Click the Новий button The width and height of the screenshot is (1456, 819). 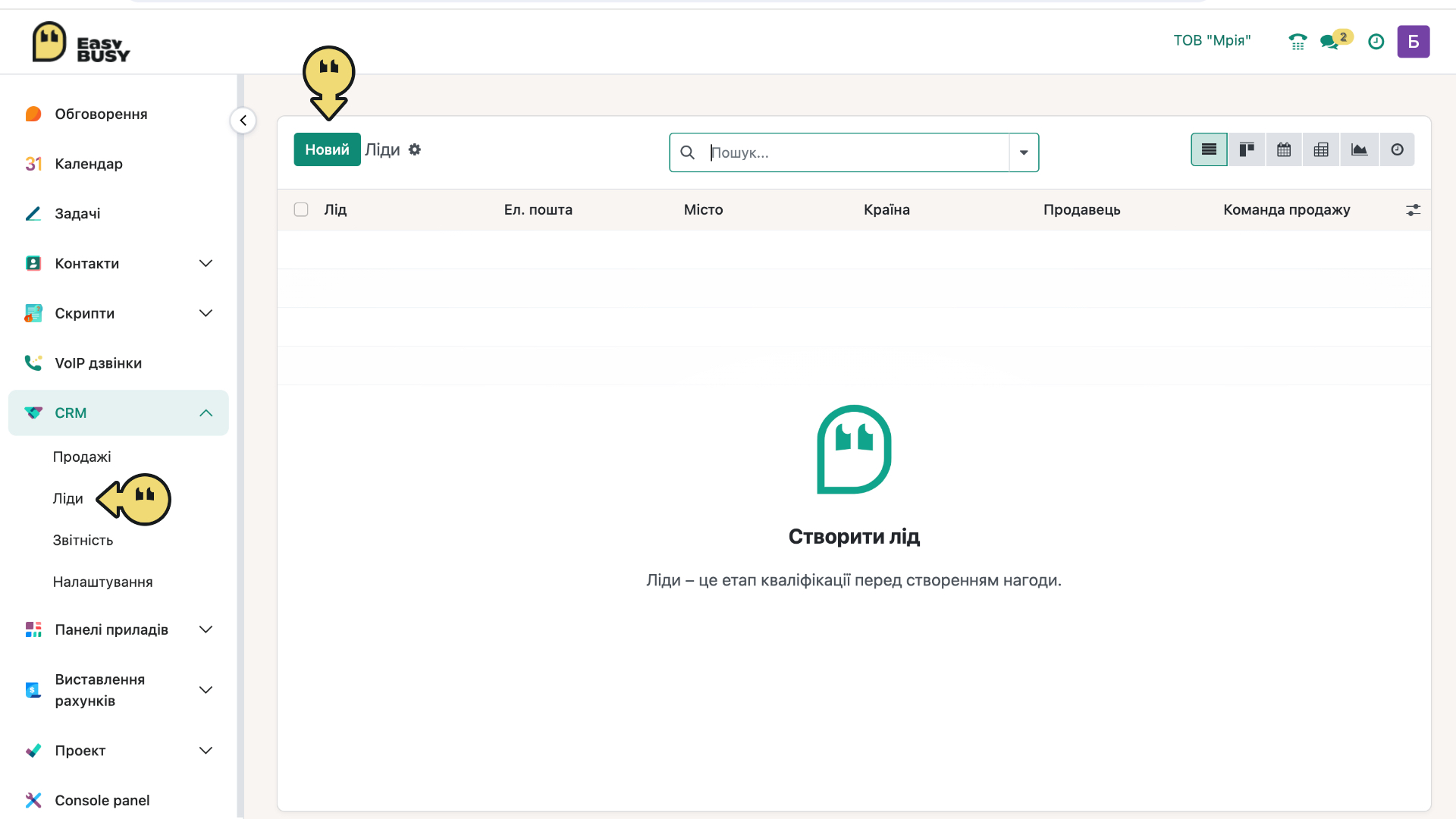click(x=327, y=149)
